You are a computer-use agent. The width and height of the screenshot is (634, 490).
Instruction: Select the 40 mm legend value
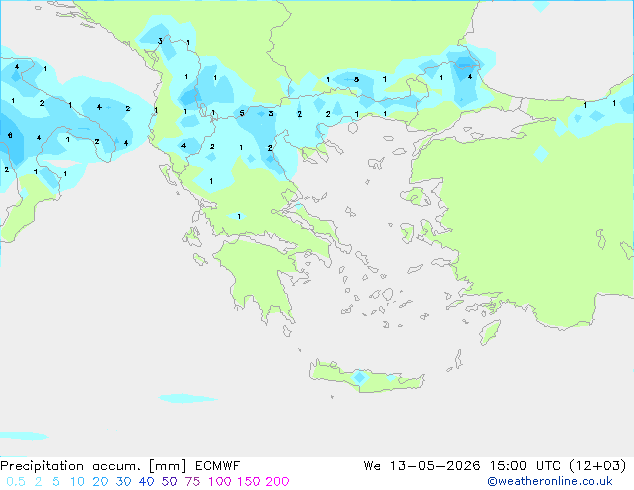(146, 482)
